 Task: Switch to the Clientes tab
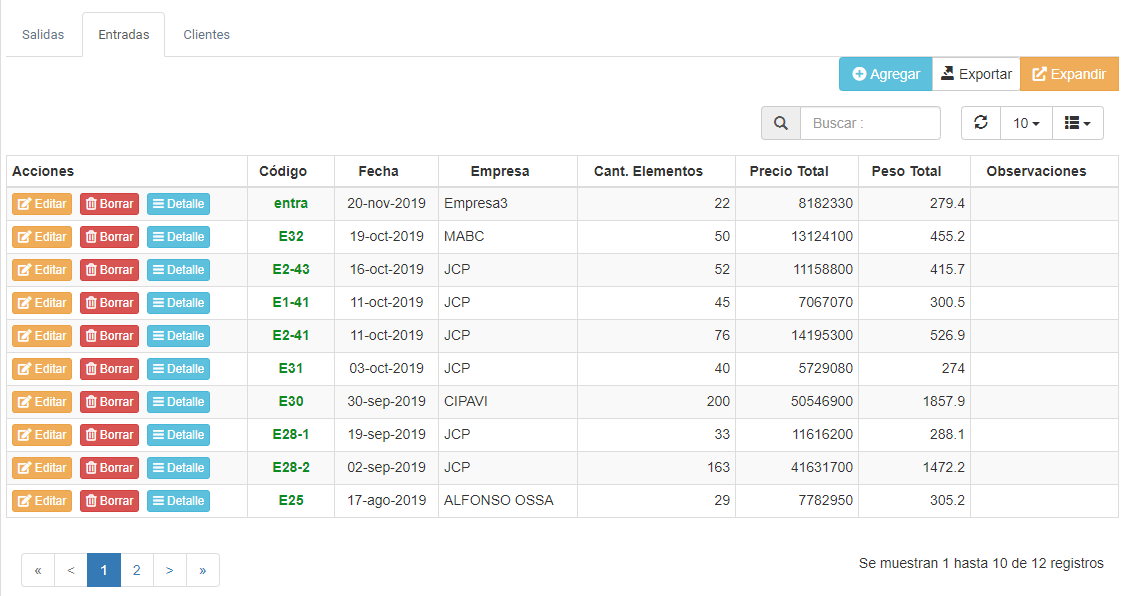click(x=206, y=35)
